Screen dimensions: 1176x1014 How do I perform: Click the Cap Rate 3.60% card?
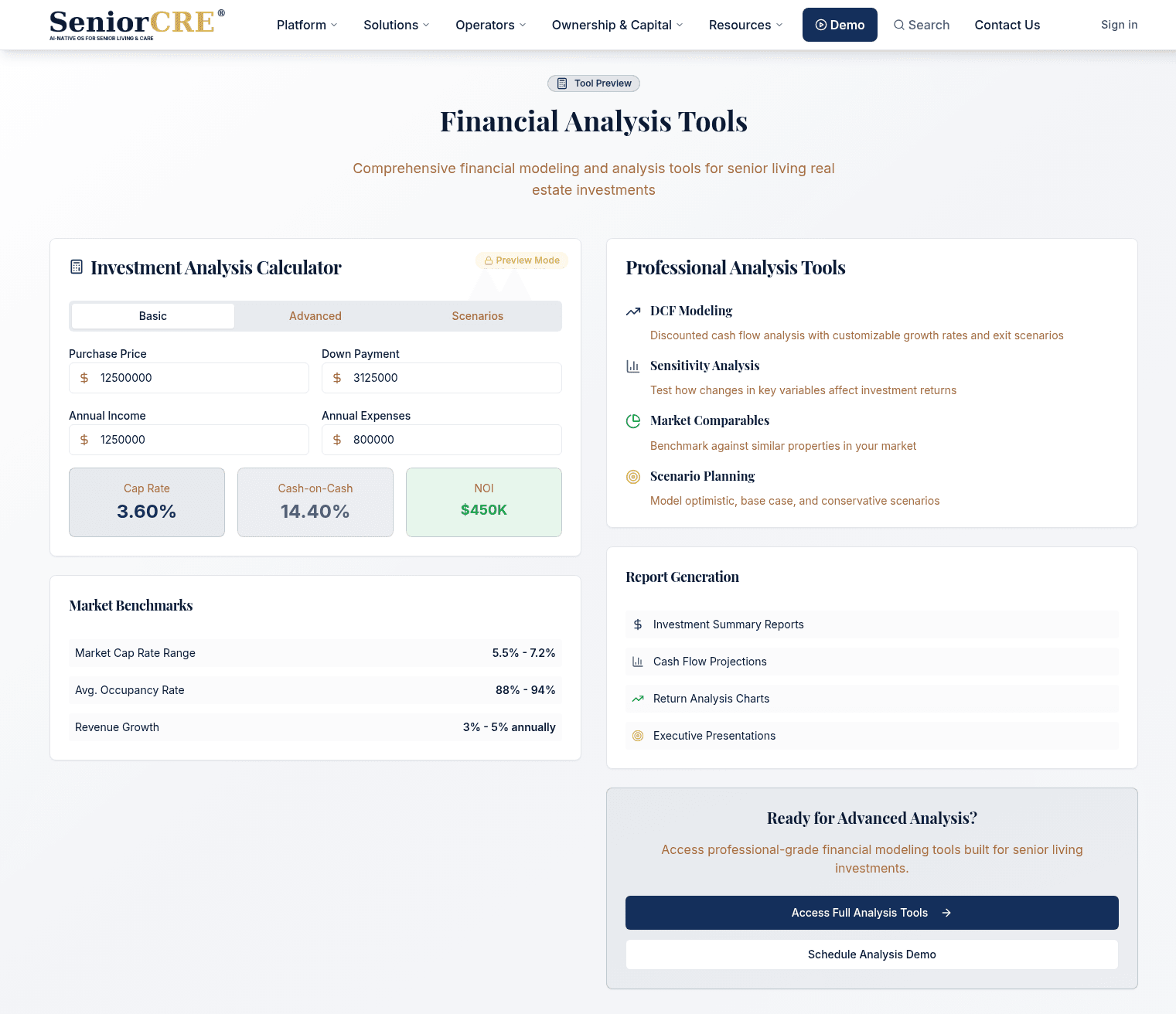click(147, 502)
